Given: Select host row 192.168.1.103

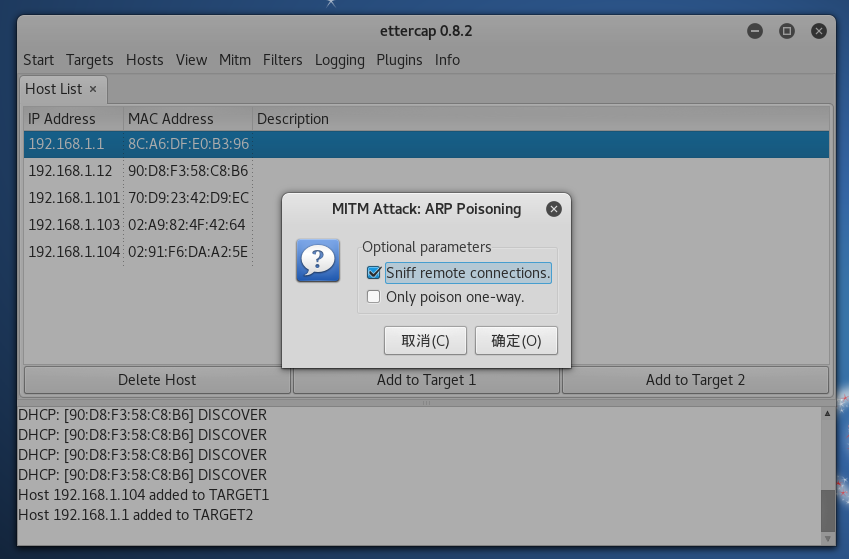Looking at the screenshot, I should (x=426, y=225).
